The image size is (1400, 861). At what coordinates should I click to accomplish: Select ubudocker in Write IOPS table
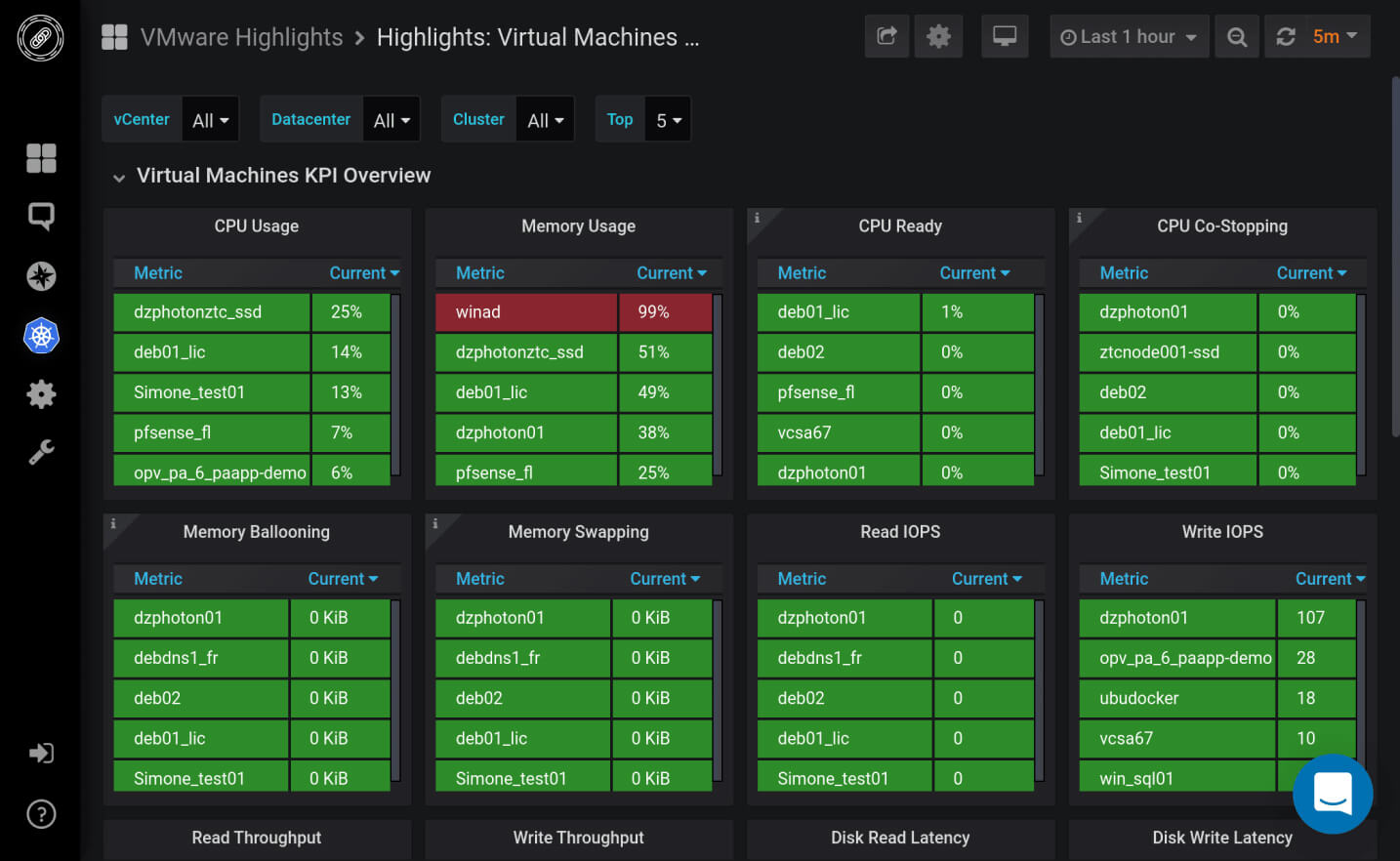click(x=1138, y=698)
